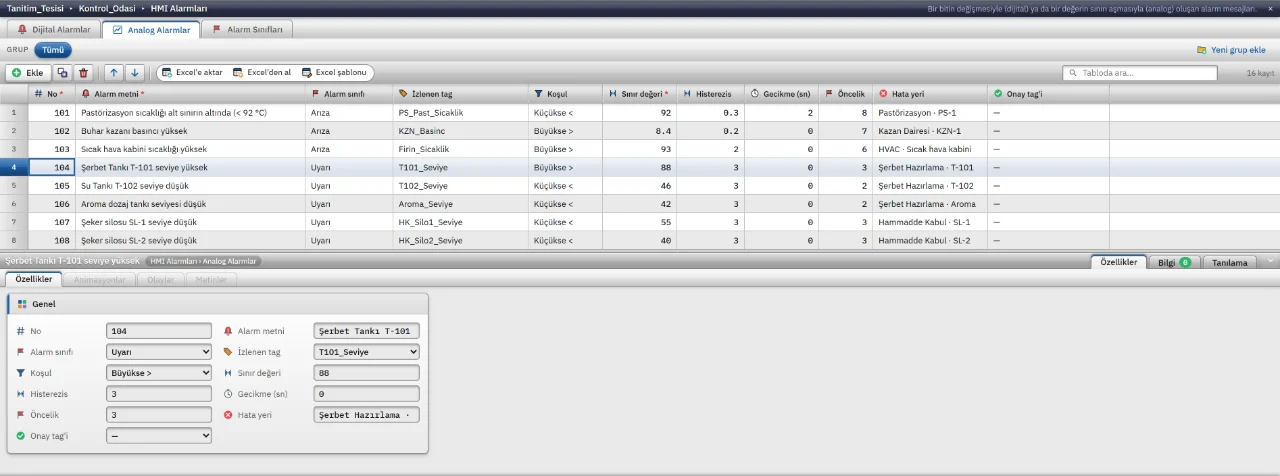Click the Öncelik input field
This screenshot has height=476, width=1280.
[x=159, y=415]
